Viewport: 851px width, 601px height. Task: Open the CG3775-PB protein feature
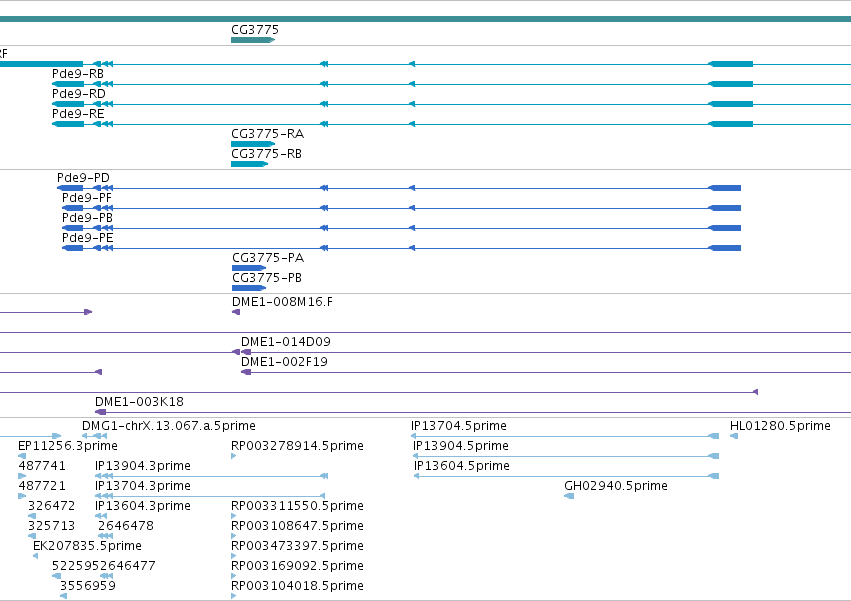pyautogui.click(x=249, y=288)
